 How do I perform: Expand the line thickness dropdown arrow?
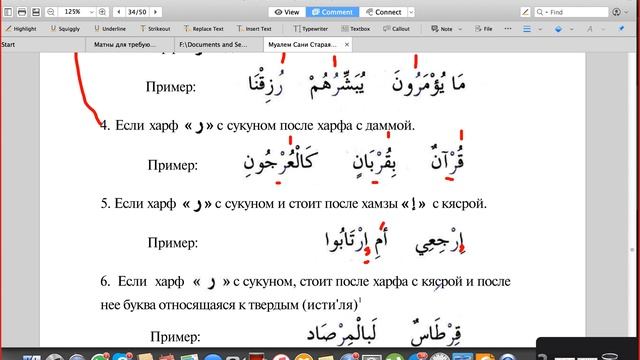[x=540, y=29]
